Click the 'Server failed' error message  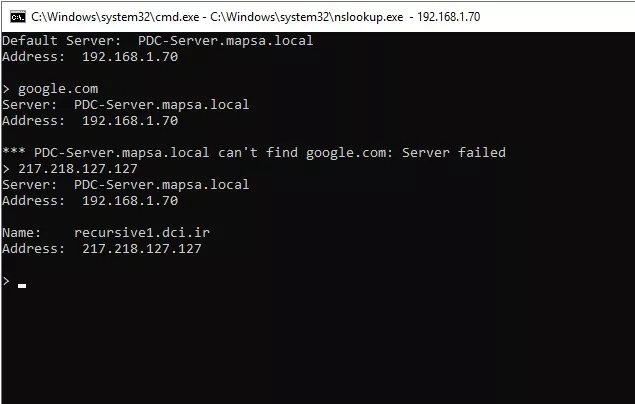point(454,153)
